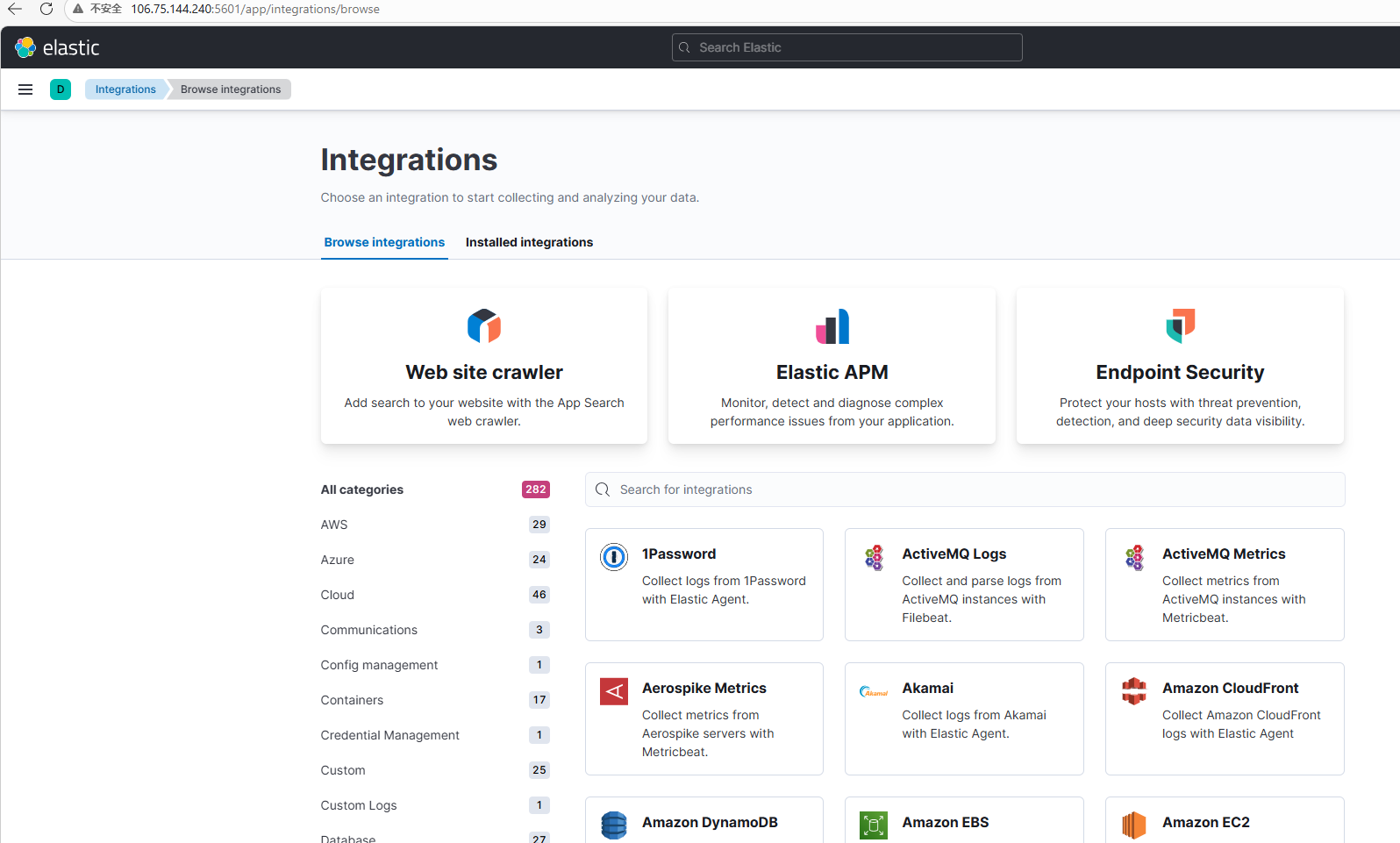
Task: Click the ActiveMQ Logs icon
Action: 874,557
